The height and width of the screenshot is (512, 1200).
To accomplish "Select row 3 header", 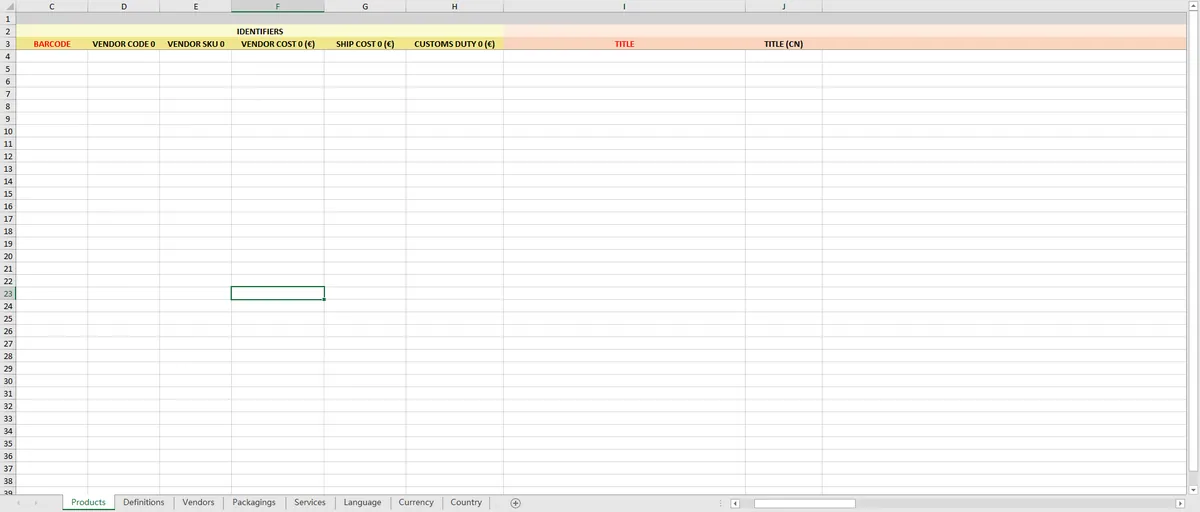I will [8, 44].
